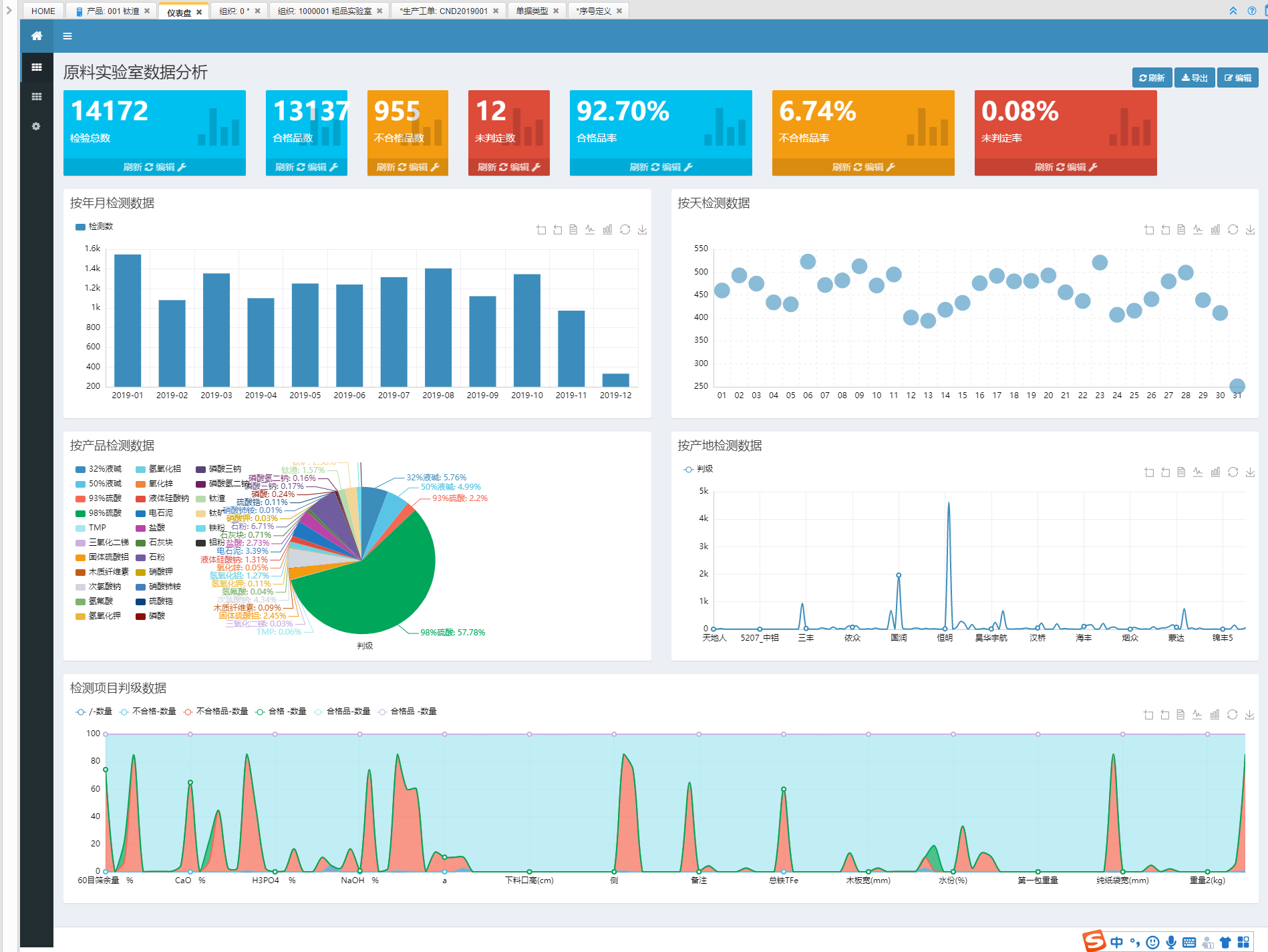The height and width of the screenshot is (952, 1268).
Task: Click the home icon in the header
Action: 37,36
